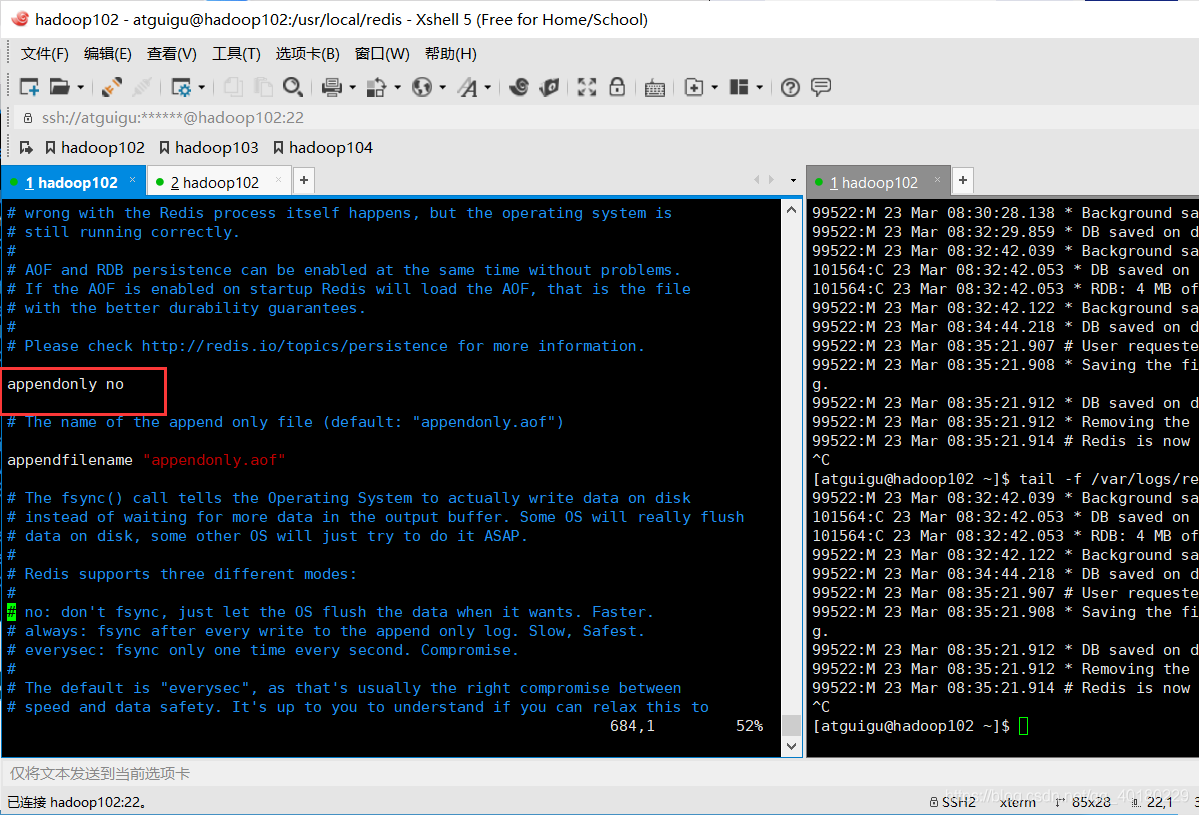This screenshot has height=815, width=1199.
Task: Click the Font toolbar icon
Action: [467, 87]
